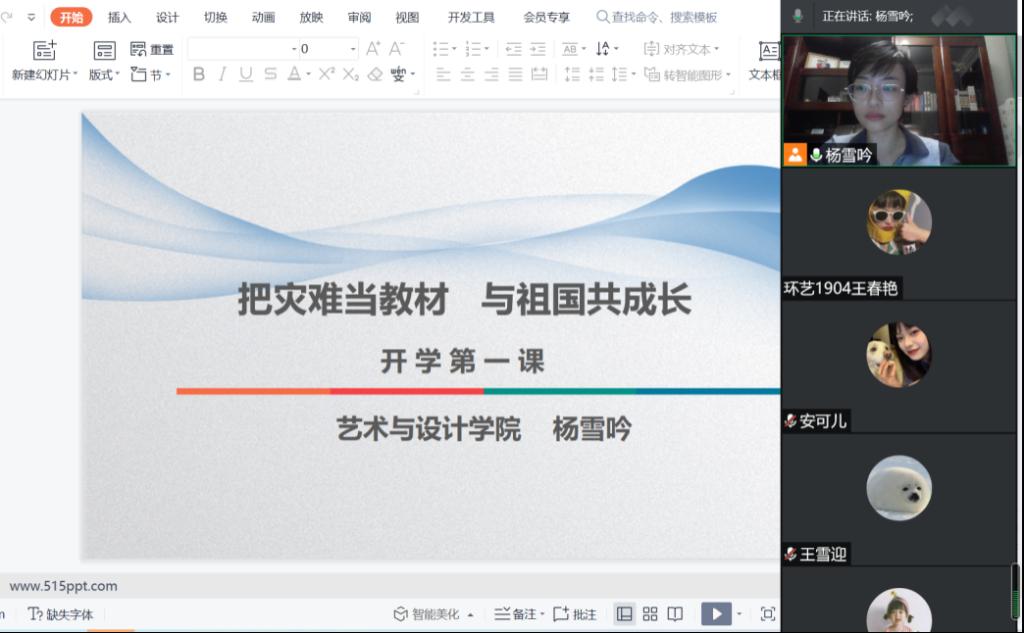Start slideshow with the play button
Image resolution: width=1024 pixels, height=633 pixels.
pyautogui.click(x=715, y=614)
